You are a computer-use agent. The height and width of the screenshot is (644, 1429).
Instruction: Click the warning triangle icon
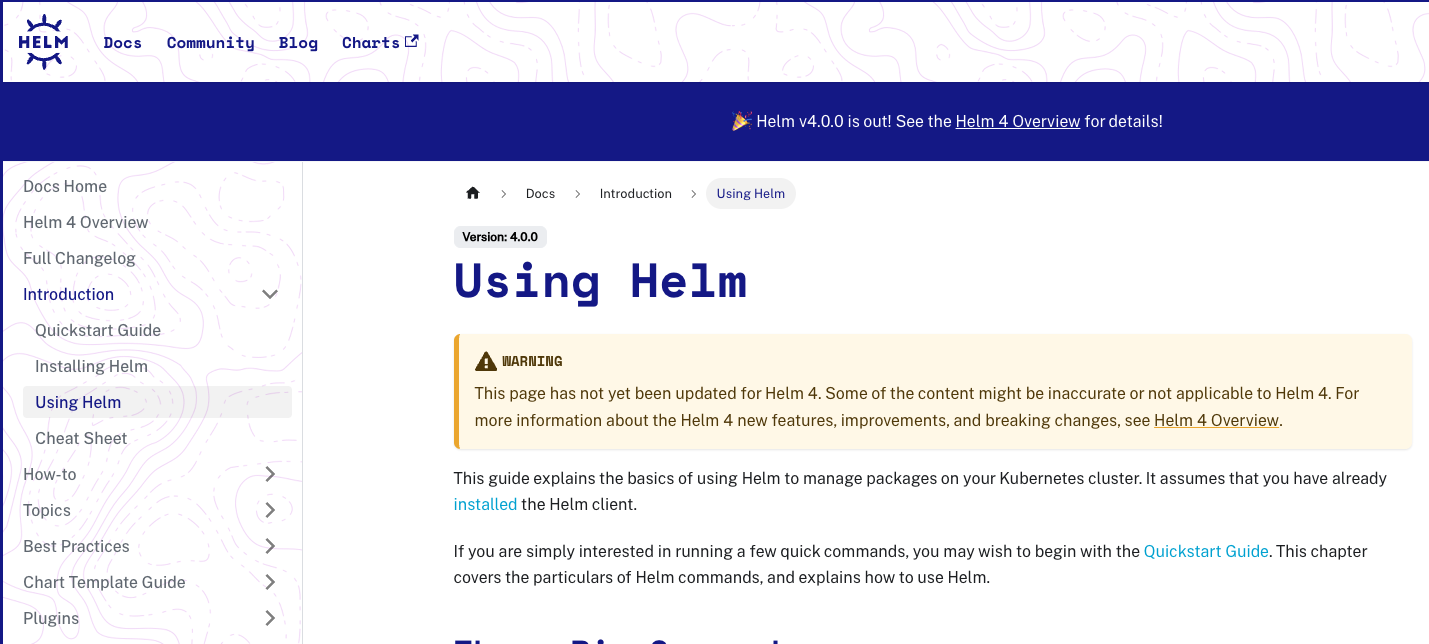click(x=486, y=361)
